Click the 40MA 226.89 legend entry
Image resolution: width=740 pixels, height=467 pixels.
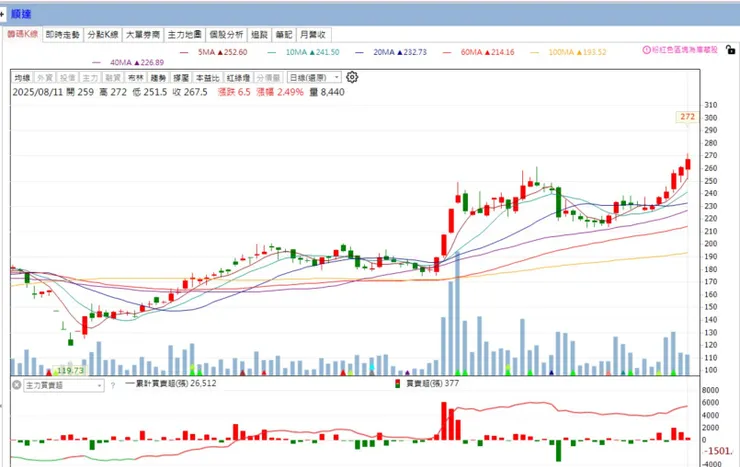pyautogui.click(x=128, y=62)
